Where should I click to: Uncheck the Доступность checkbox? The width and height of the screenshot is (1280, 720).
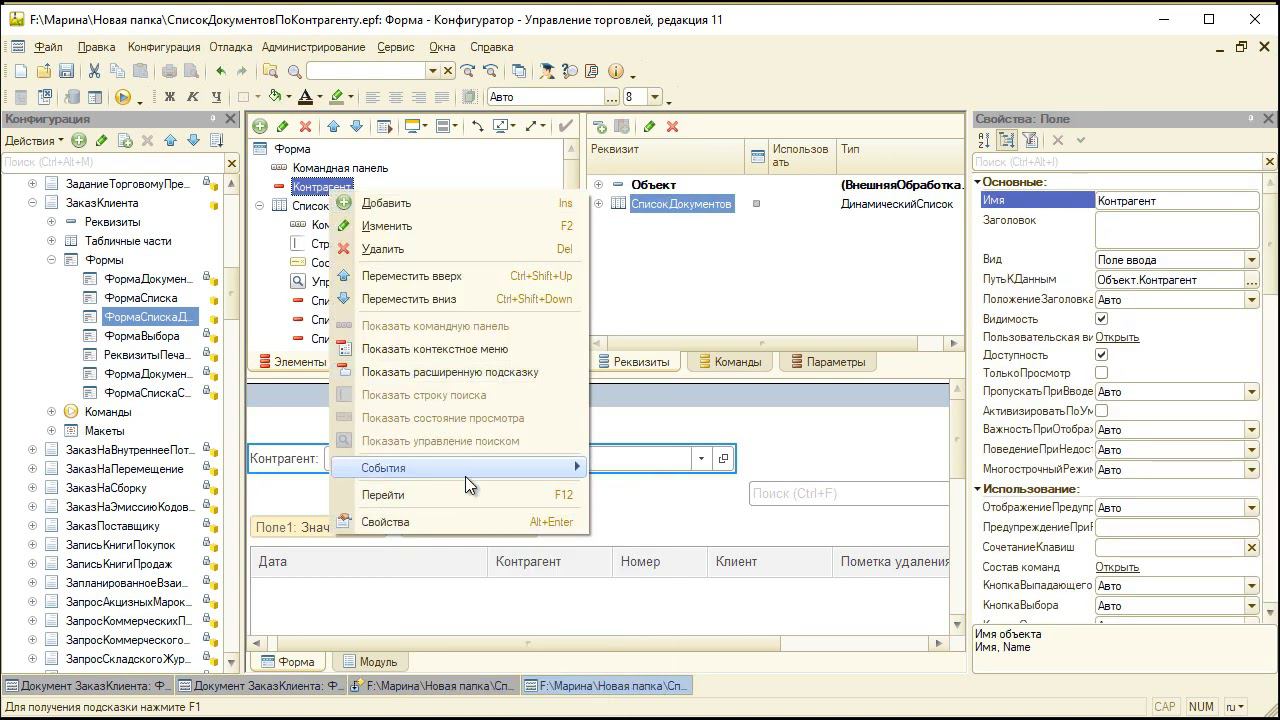[1101, 355]
